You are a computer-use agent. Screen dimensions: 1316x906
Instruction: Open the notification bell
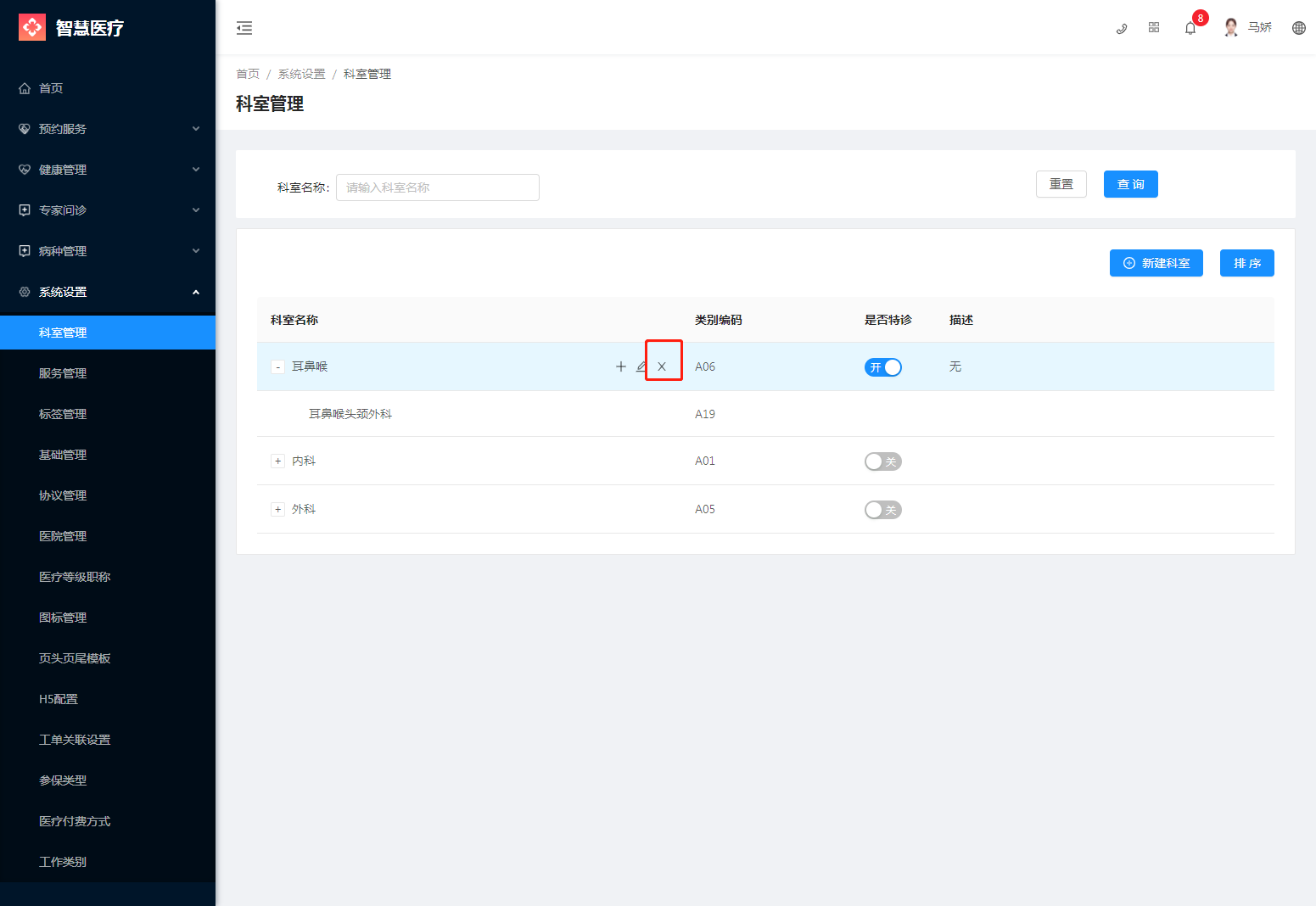pos(1190,28)
